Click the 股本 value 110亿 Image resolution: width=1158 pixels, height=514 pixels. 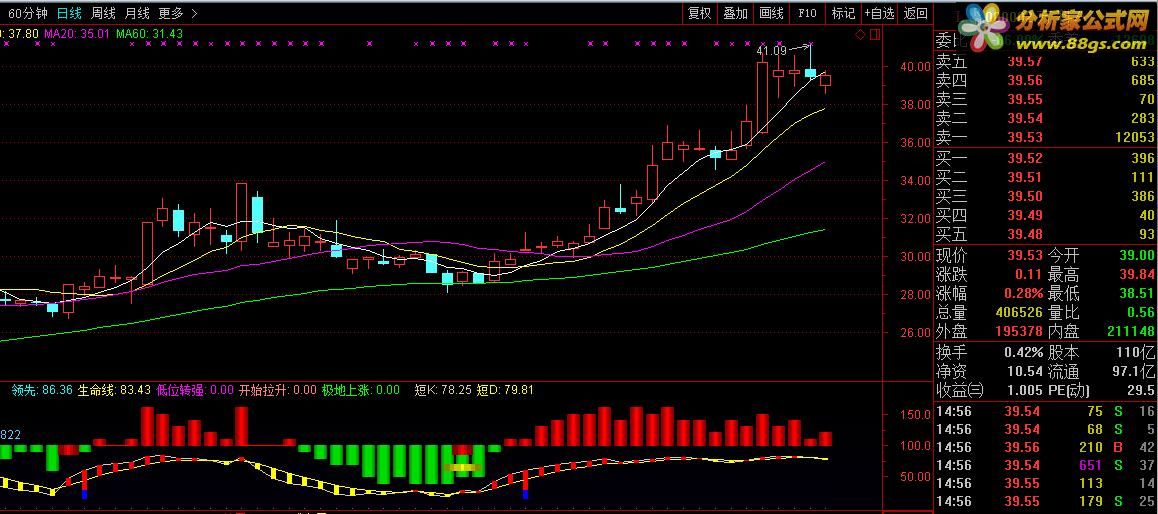1135,352
